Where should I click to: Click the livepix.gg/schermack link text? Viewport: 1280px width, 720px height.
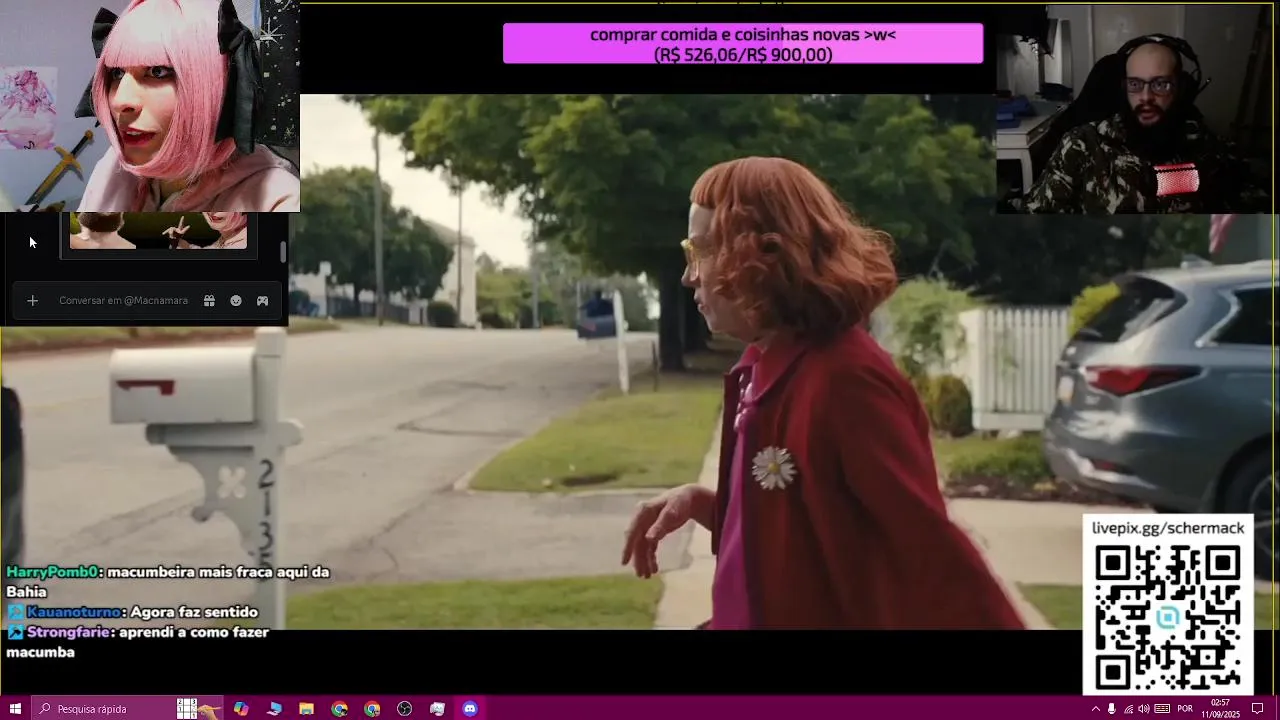click(1168, 528)
